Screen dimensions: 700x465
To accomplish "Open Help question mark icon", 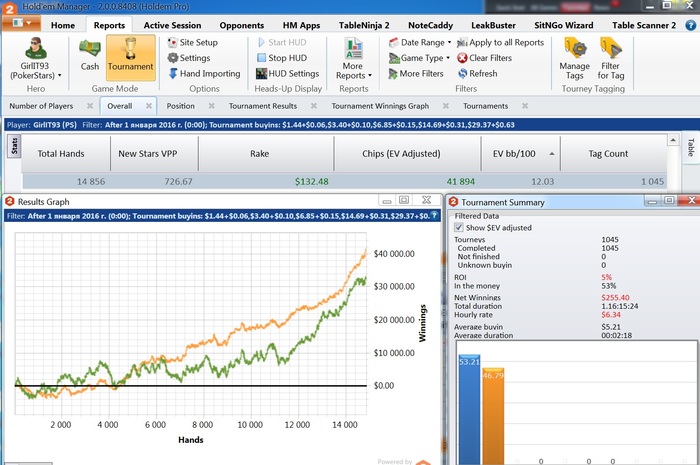I will 691,25.
